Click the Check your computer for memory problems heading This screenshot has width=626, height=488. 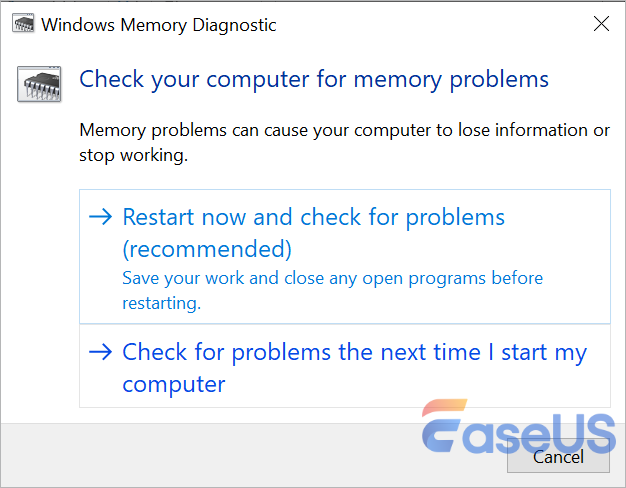(x=314, y=79)
